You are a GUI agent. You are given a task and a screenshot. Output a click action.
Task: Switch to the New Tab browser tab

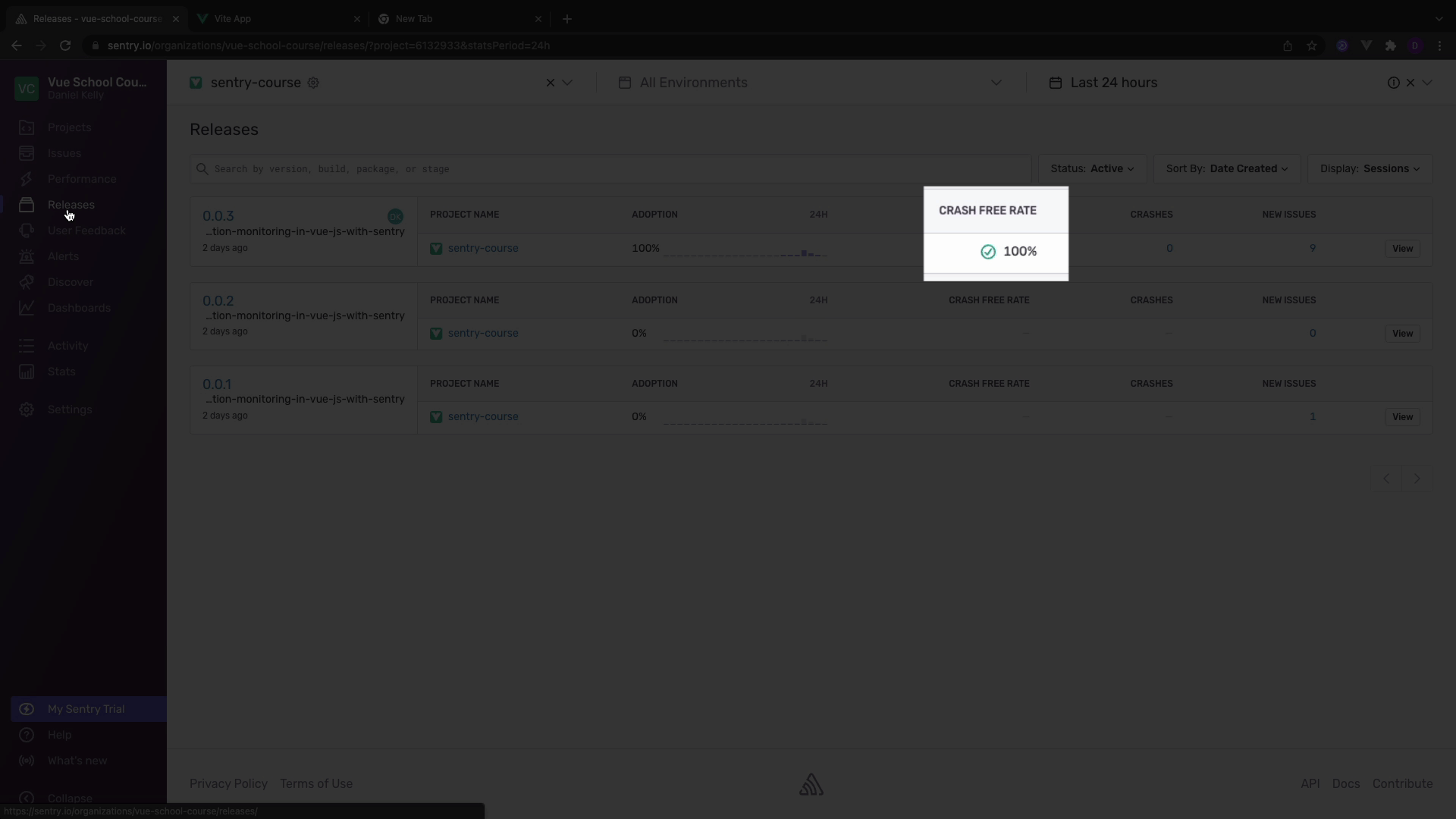tap(460, 19)
